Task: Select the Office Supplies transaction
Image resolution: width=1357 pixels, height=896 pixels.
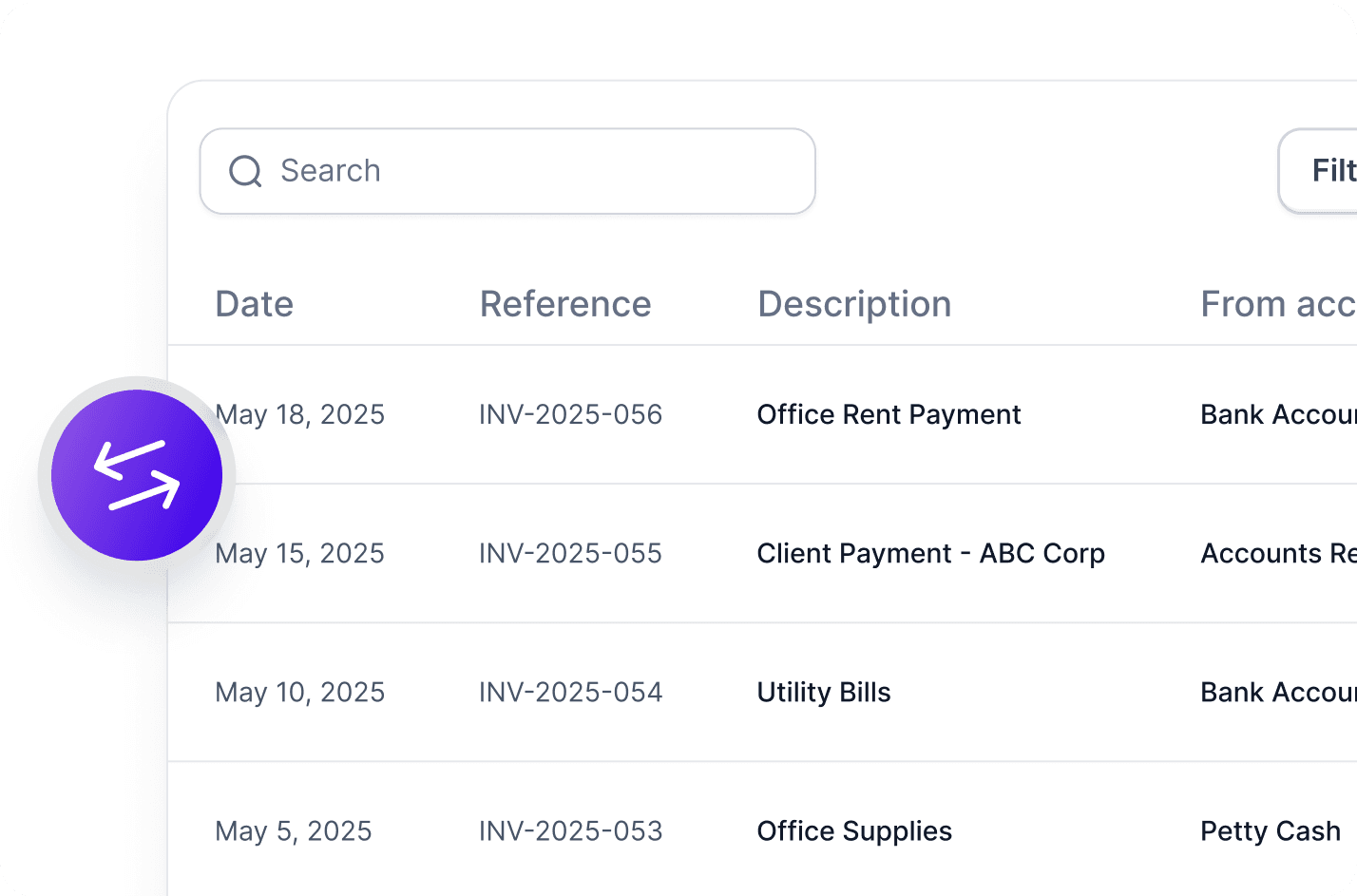Action: (854, 830)
